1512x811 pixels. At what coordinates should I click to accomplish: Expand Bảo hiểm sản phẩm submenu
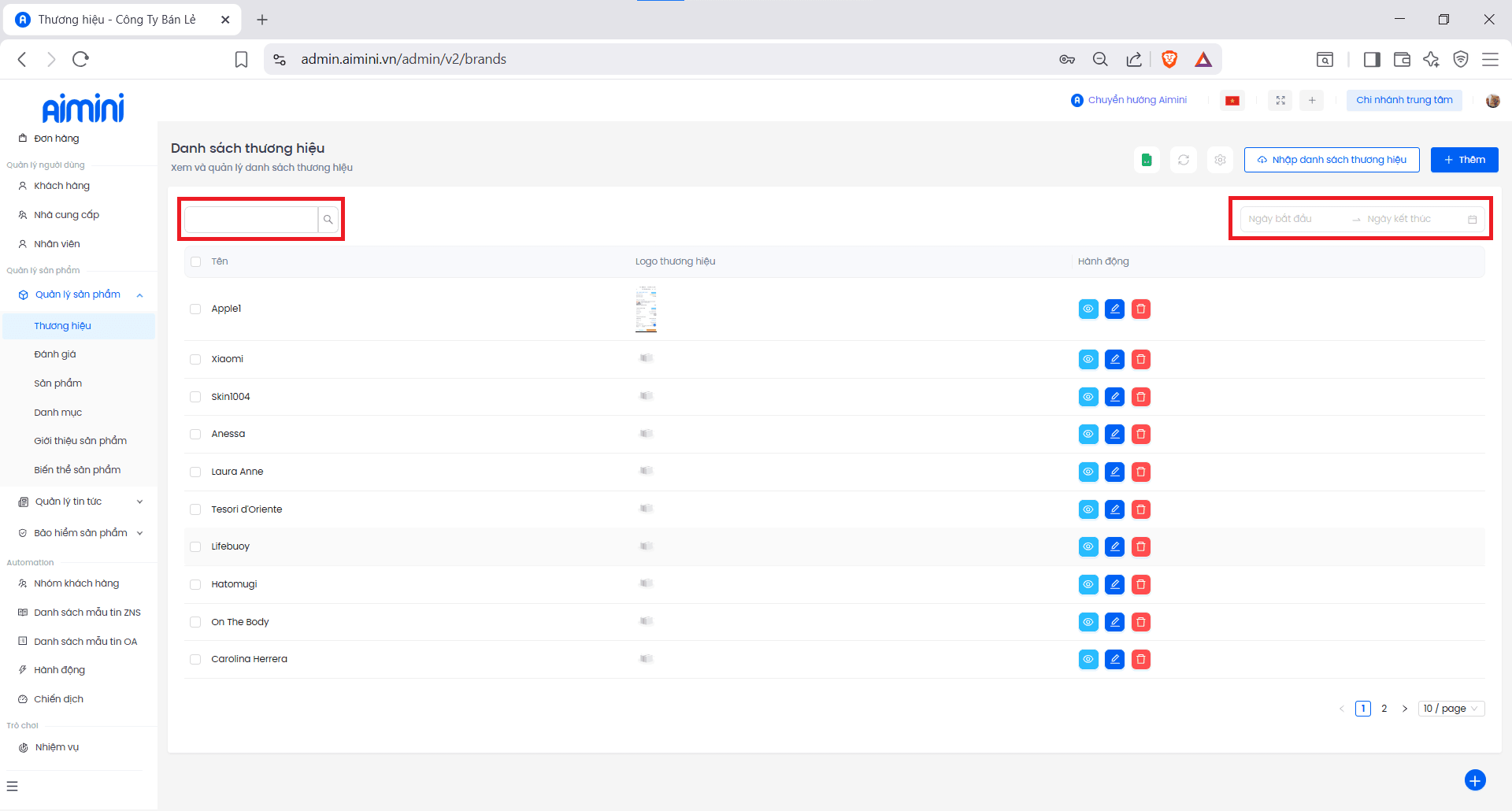[x=79, y=533]
